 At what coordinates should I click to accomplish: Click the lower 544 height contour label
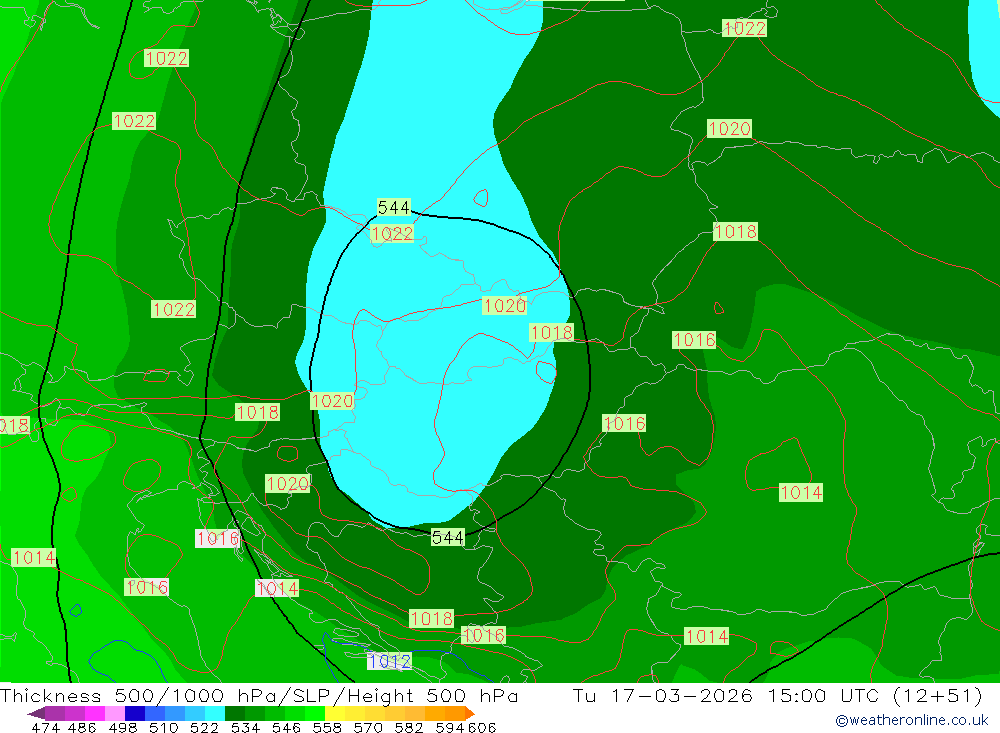447,538
